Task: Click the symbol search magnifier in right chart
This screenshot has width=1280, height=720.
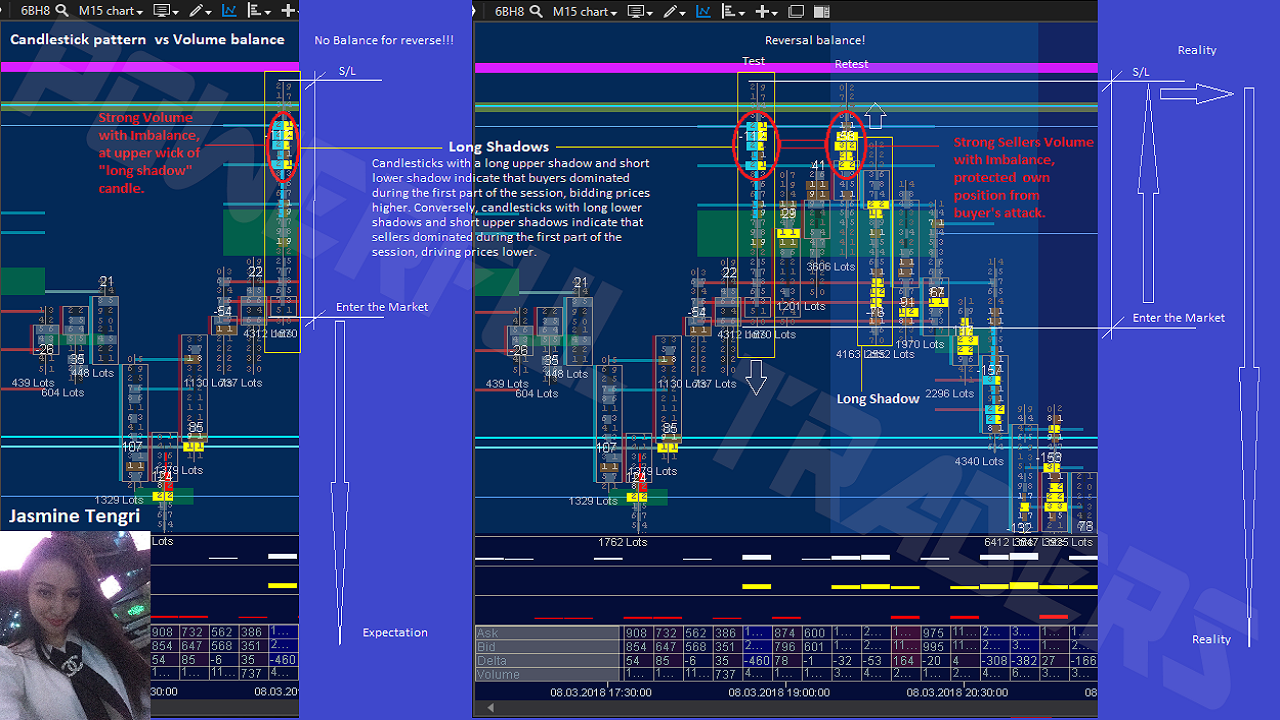Action: pyautogui.click(x=536, y=11)
